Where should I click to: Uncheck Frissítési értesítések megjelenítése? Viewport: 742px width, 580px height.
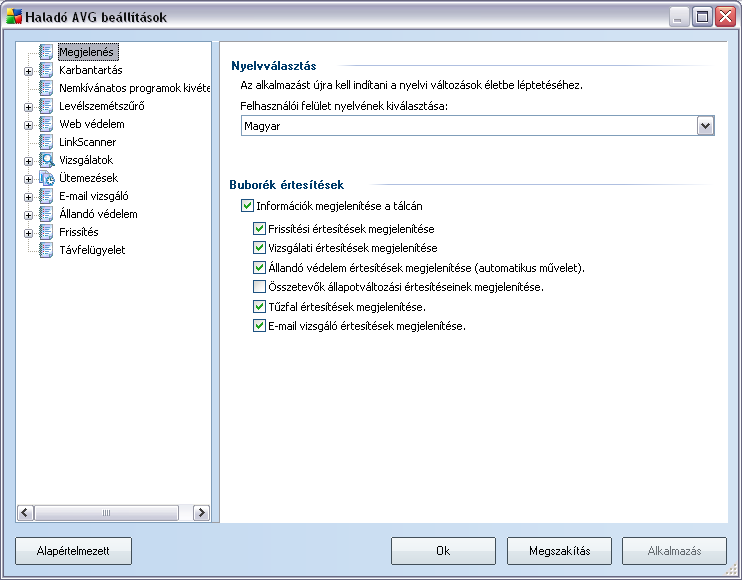259,228
